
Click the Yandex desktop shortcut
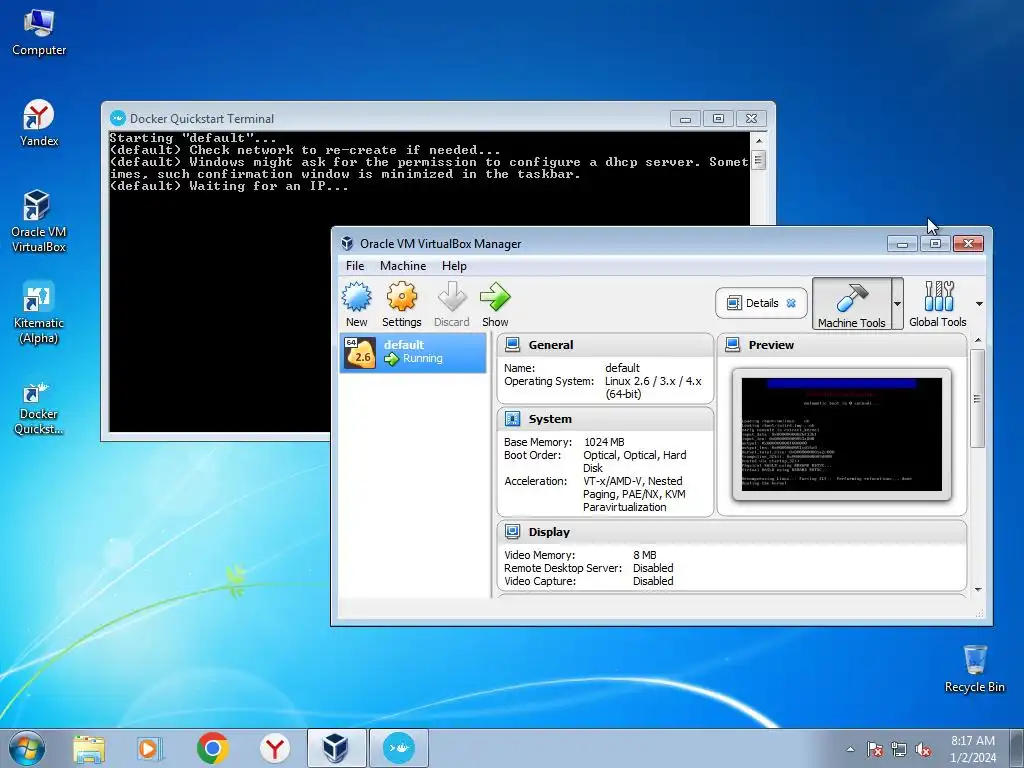39,123
